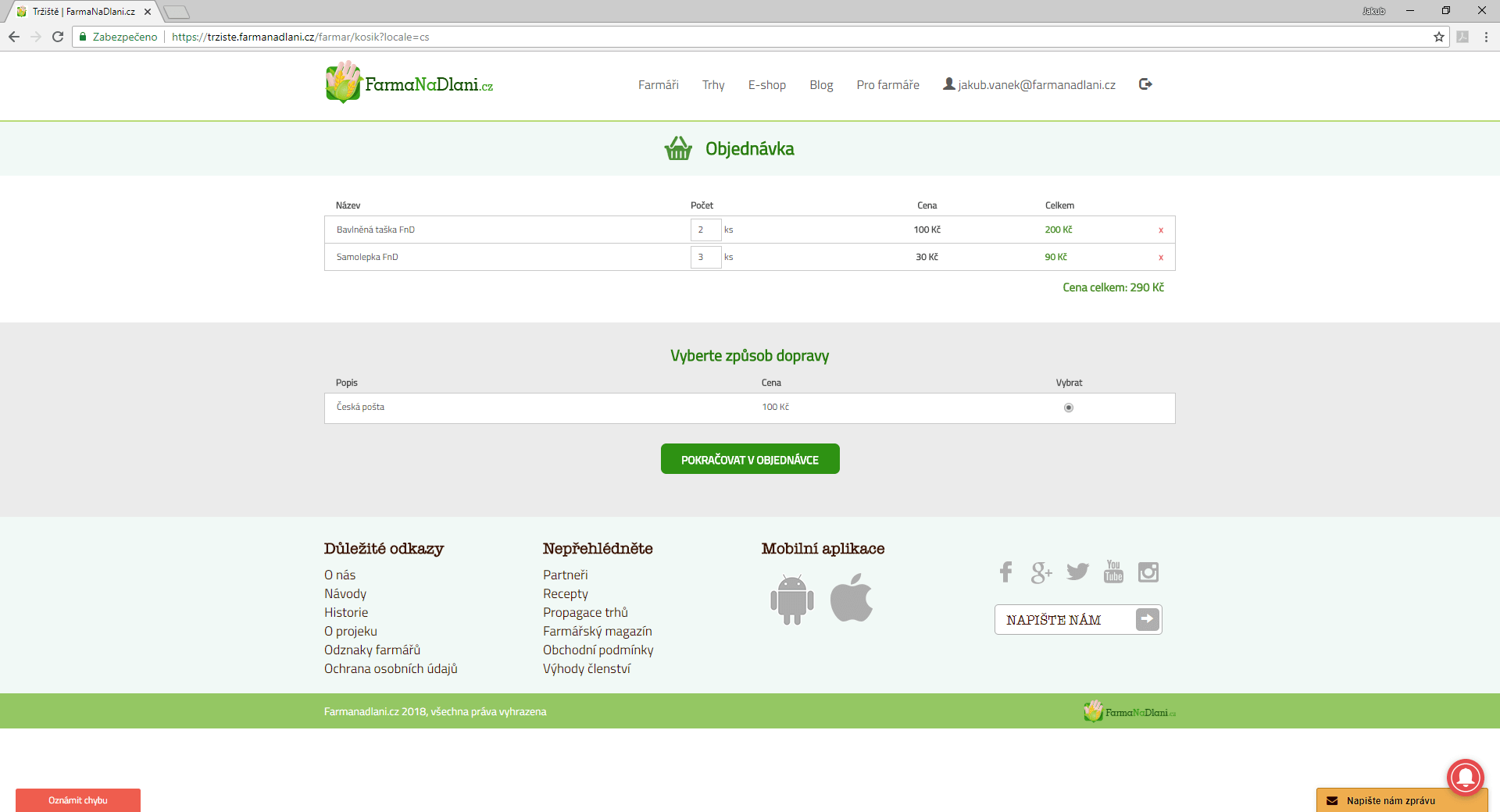Click the Apple app icon
Image resolution: width=1500 pixels, height=812 pixels.
click(851, 598)
